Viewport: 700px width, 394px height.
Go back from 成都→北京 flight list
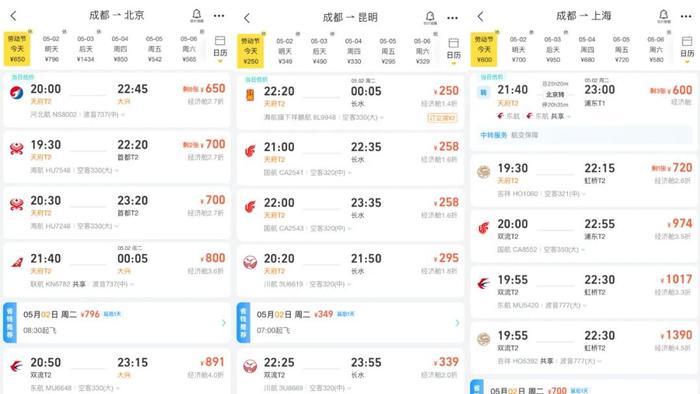pyautogui.click(x=13, y=16)
